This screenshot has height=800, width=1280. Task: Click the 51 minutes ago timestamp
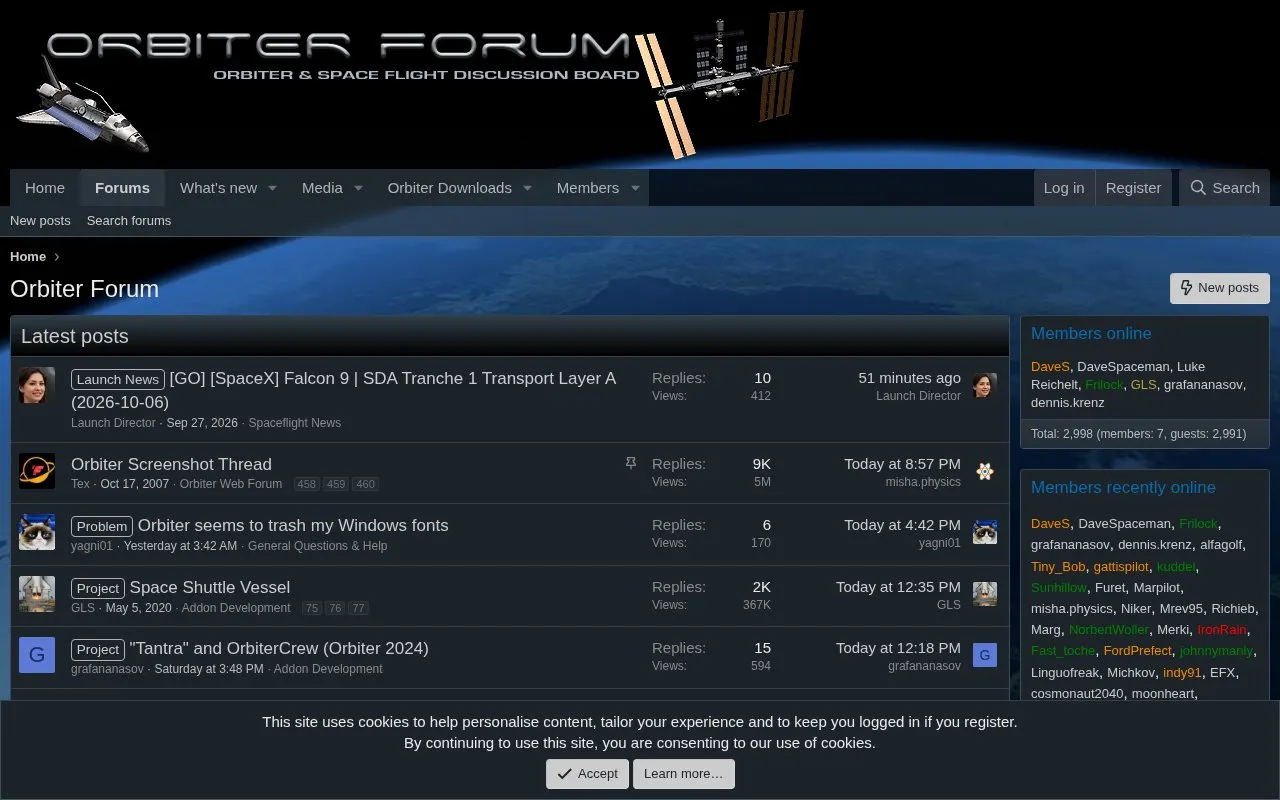909,378
